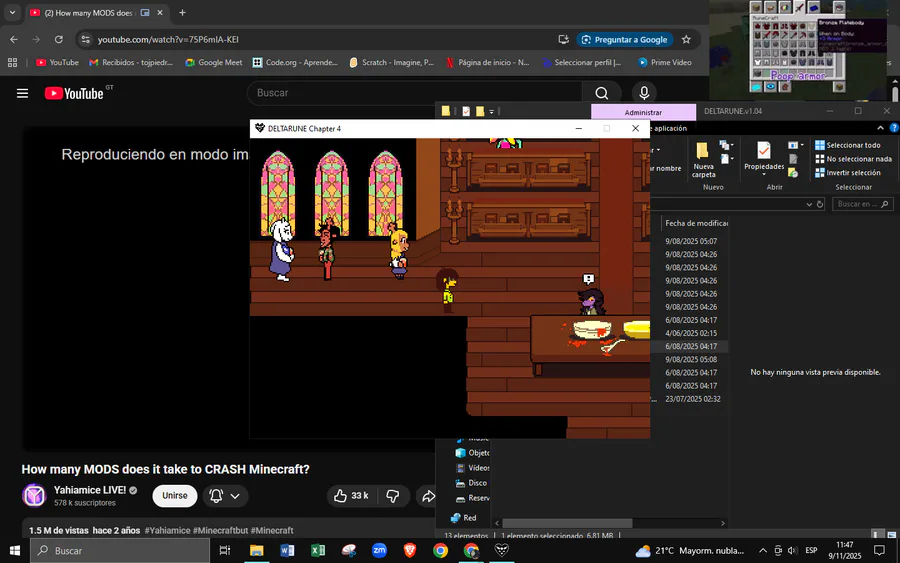Open the Propiedades dropdown arrow
Screen dimensions: 900x563
tap(763, 174)
